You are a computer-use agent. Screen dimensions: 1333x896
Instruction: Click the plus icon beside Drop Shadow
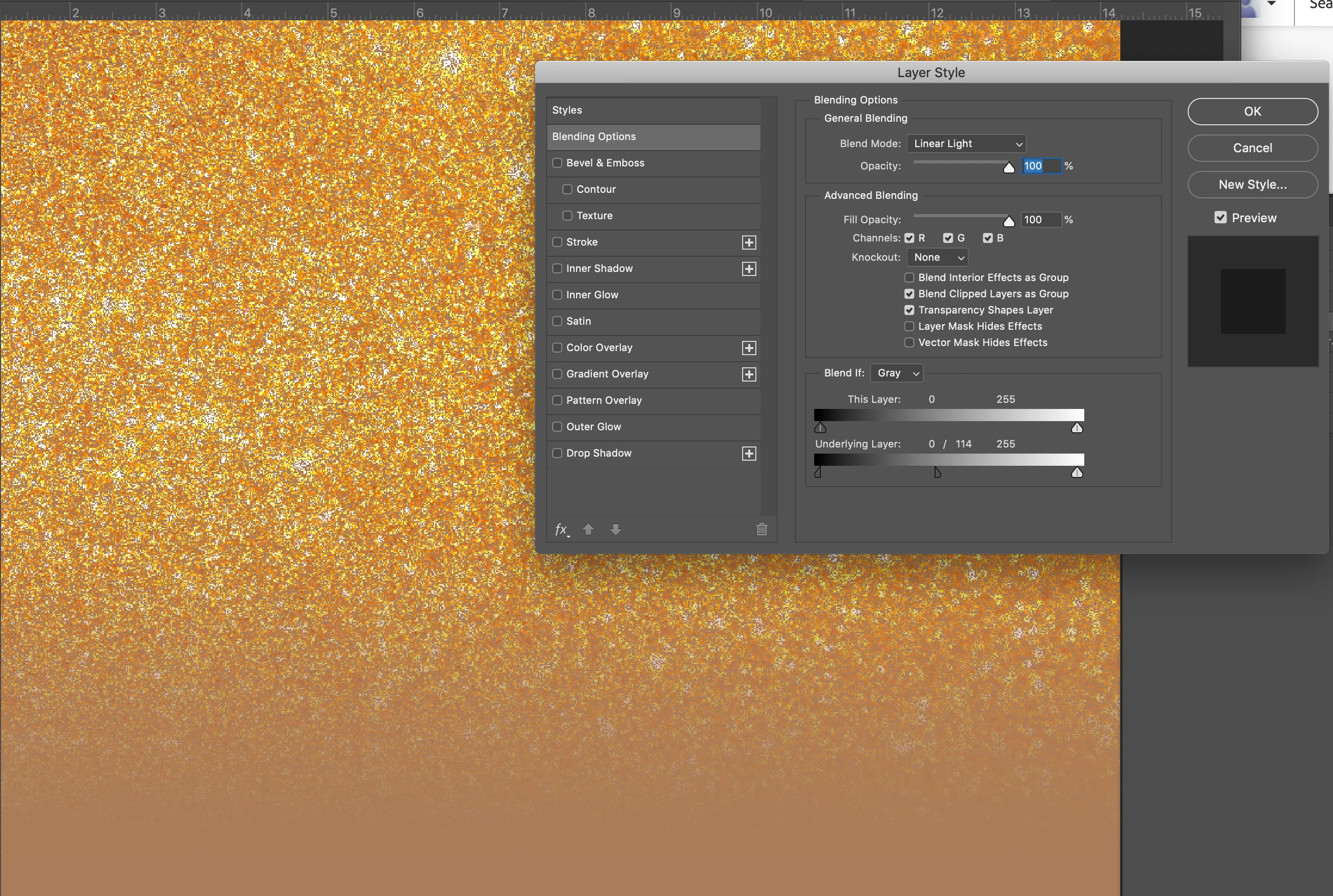point(749,454)
